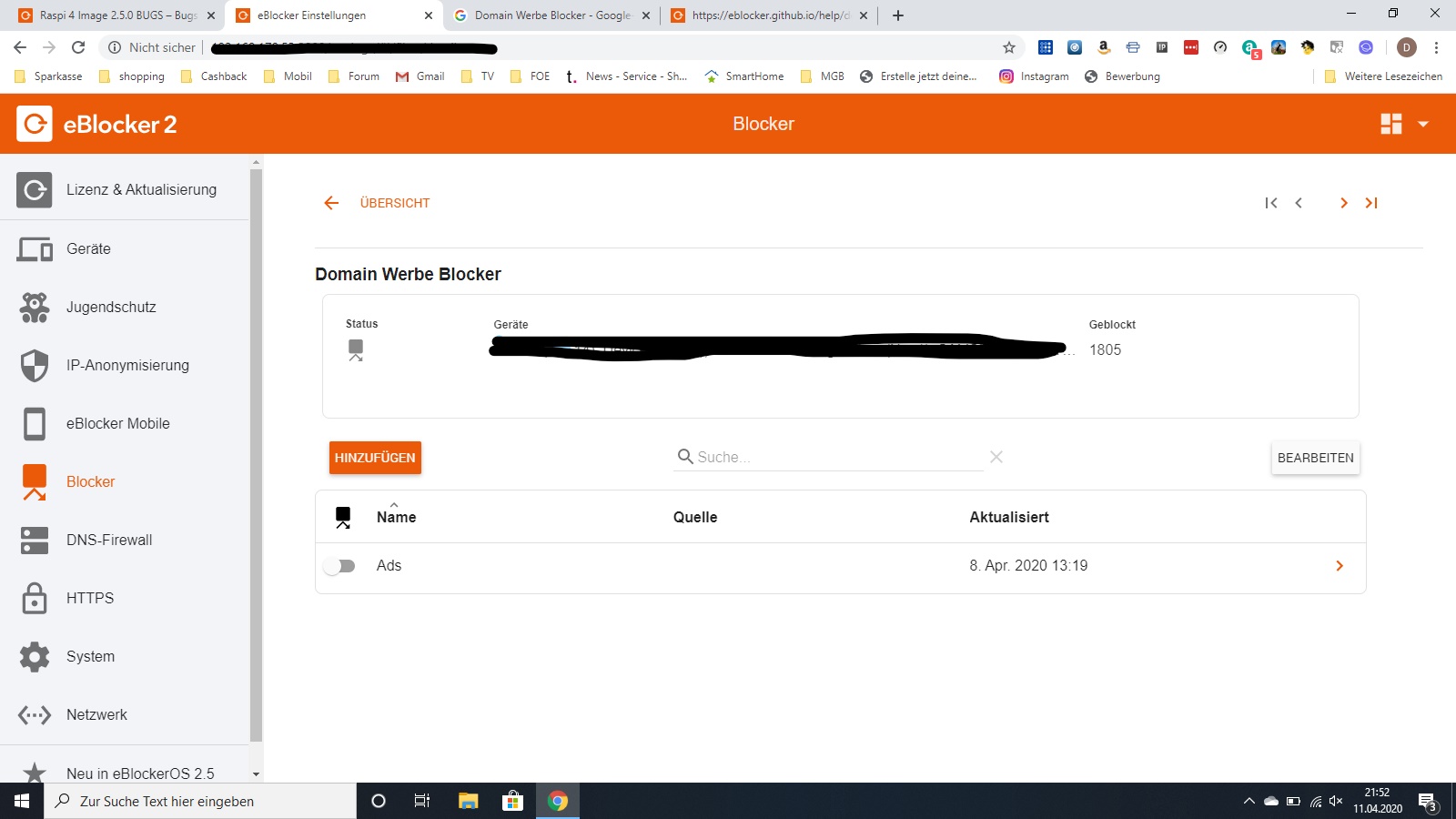Image resolution: width=1456 pixels, height=819 pixels.
Task: Expand the header dropdown arrow
Action: [1423, 124]
